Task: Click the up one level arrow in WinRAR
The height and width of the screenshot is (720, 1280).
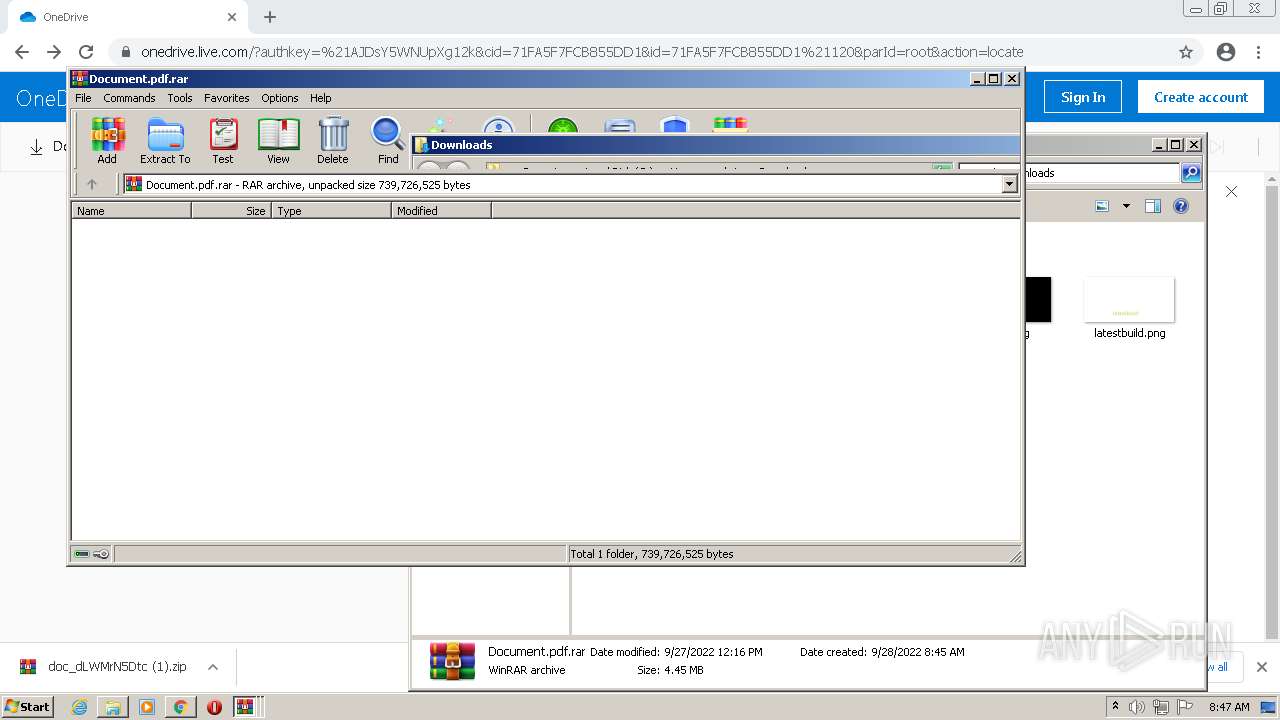Action: coord(92,184)
